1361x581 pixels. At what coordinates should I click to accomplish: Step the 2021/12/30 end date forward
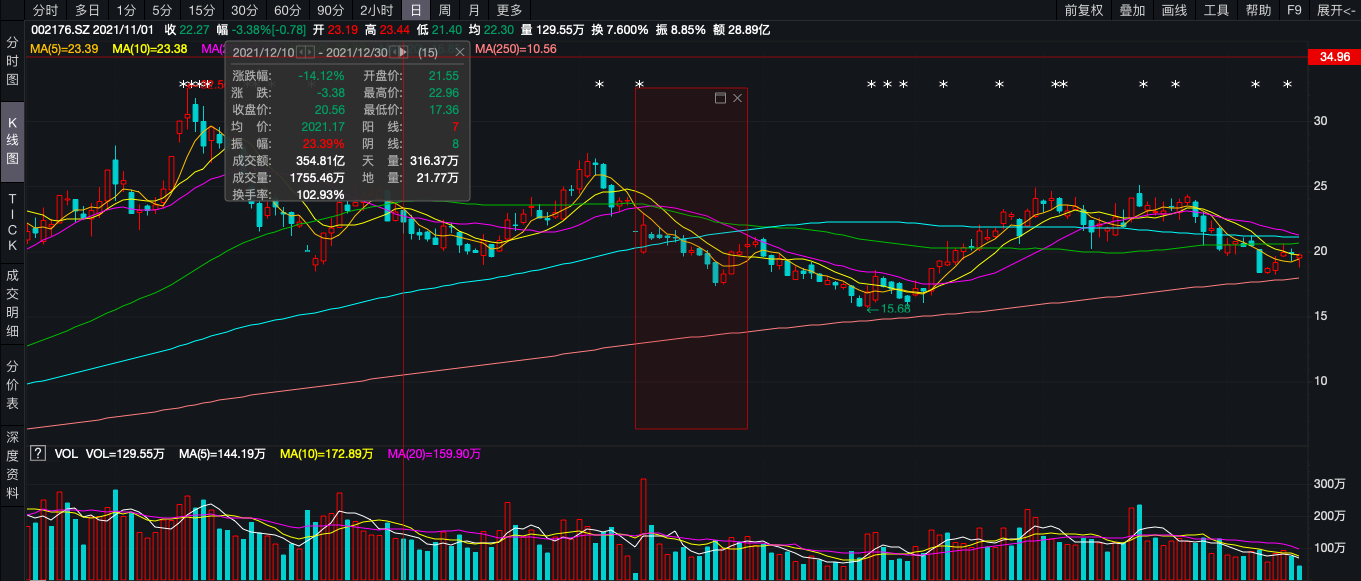(x=404, y=51)
